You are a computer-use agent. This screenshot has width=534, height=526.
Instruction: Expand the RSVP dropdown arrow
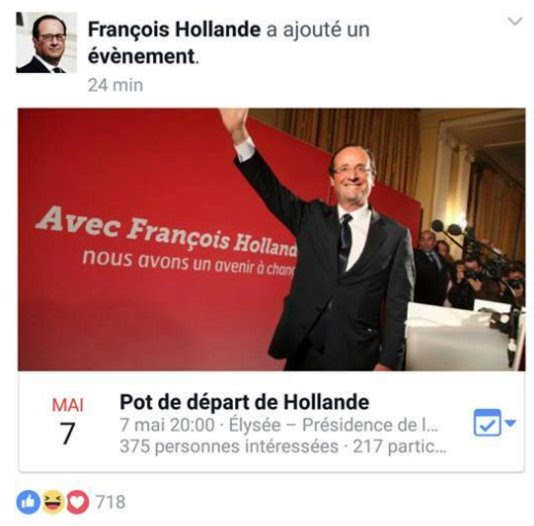coord(510,423)
